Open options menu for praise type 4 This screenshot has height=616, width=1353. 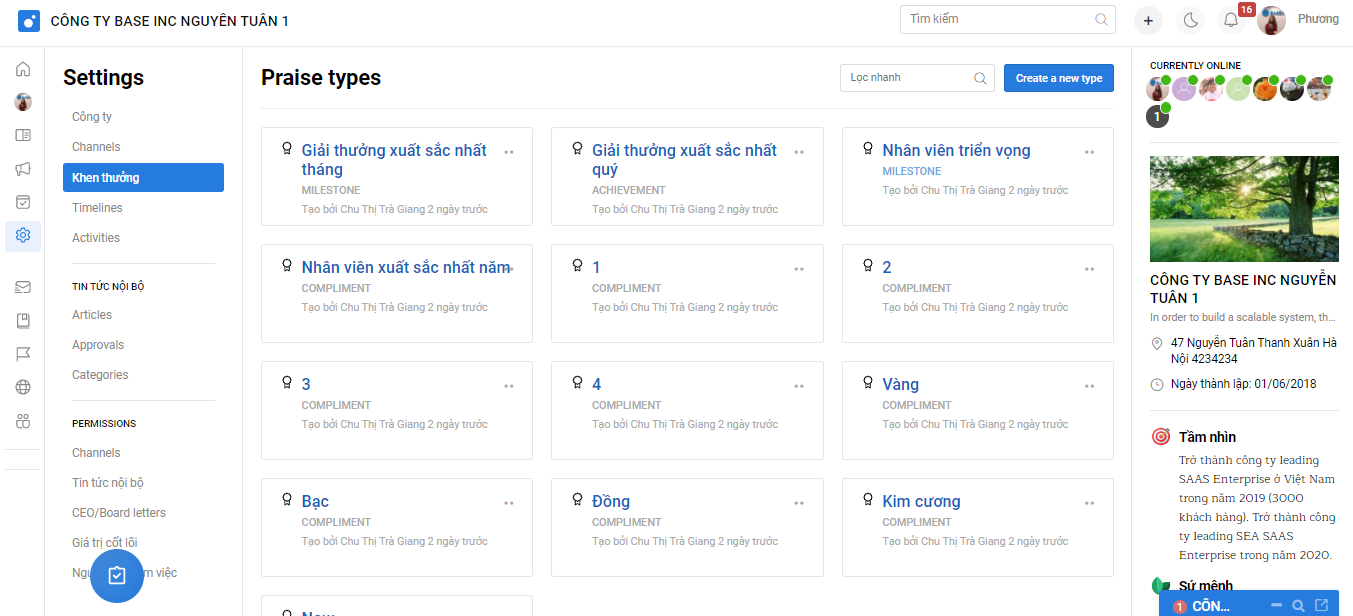click(x=799, y=386)
